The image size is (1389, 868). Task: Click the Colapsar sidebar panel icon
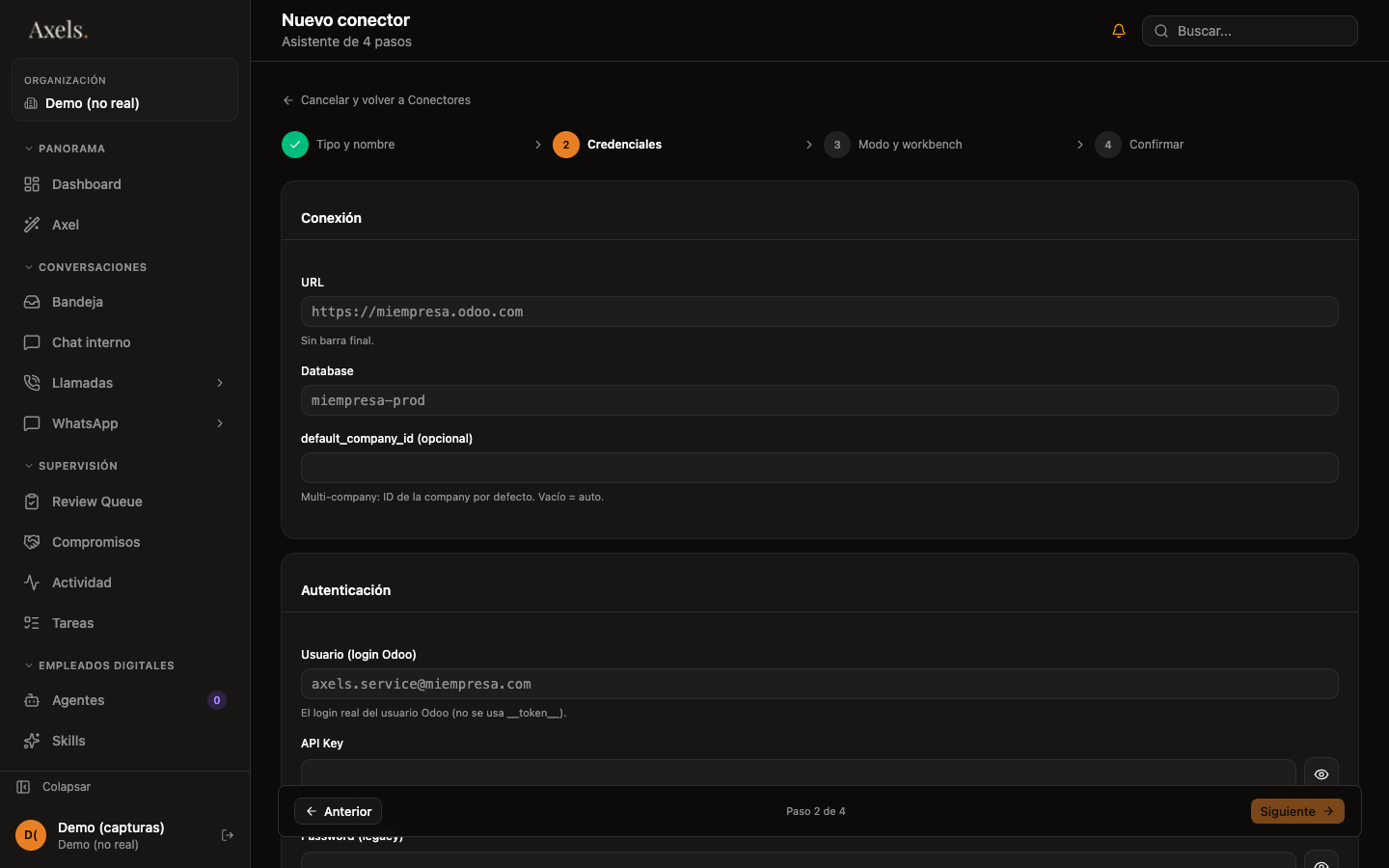pyautogui.click(x=23, y=787)
